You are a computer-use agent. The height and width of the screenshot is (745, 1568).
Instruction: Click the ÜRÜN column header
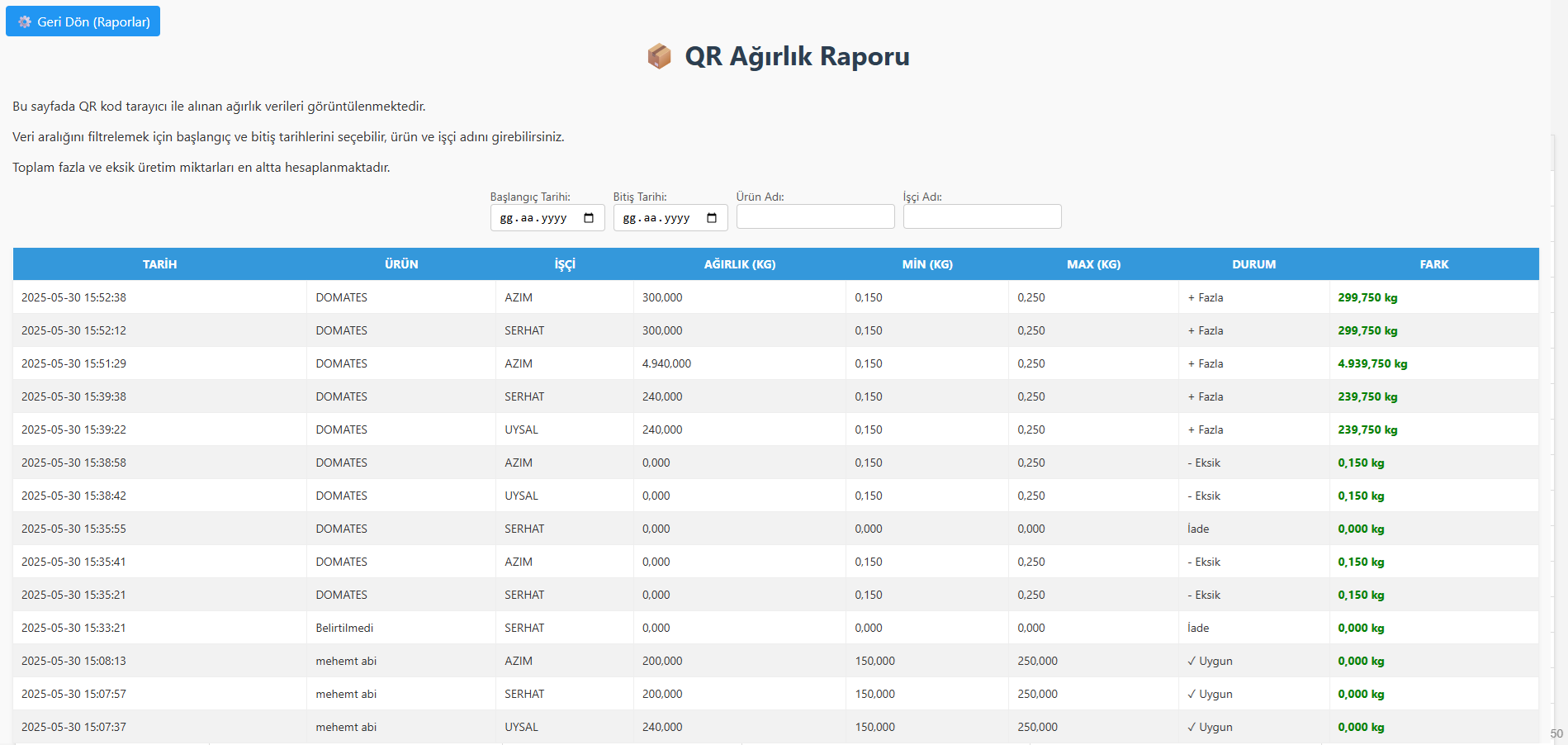click(401, 264)
